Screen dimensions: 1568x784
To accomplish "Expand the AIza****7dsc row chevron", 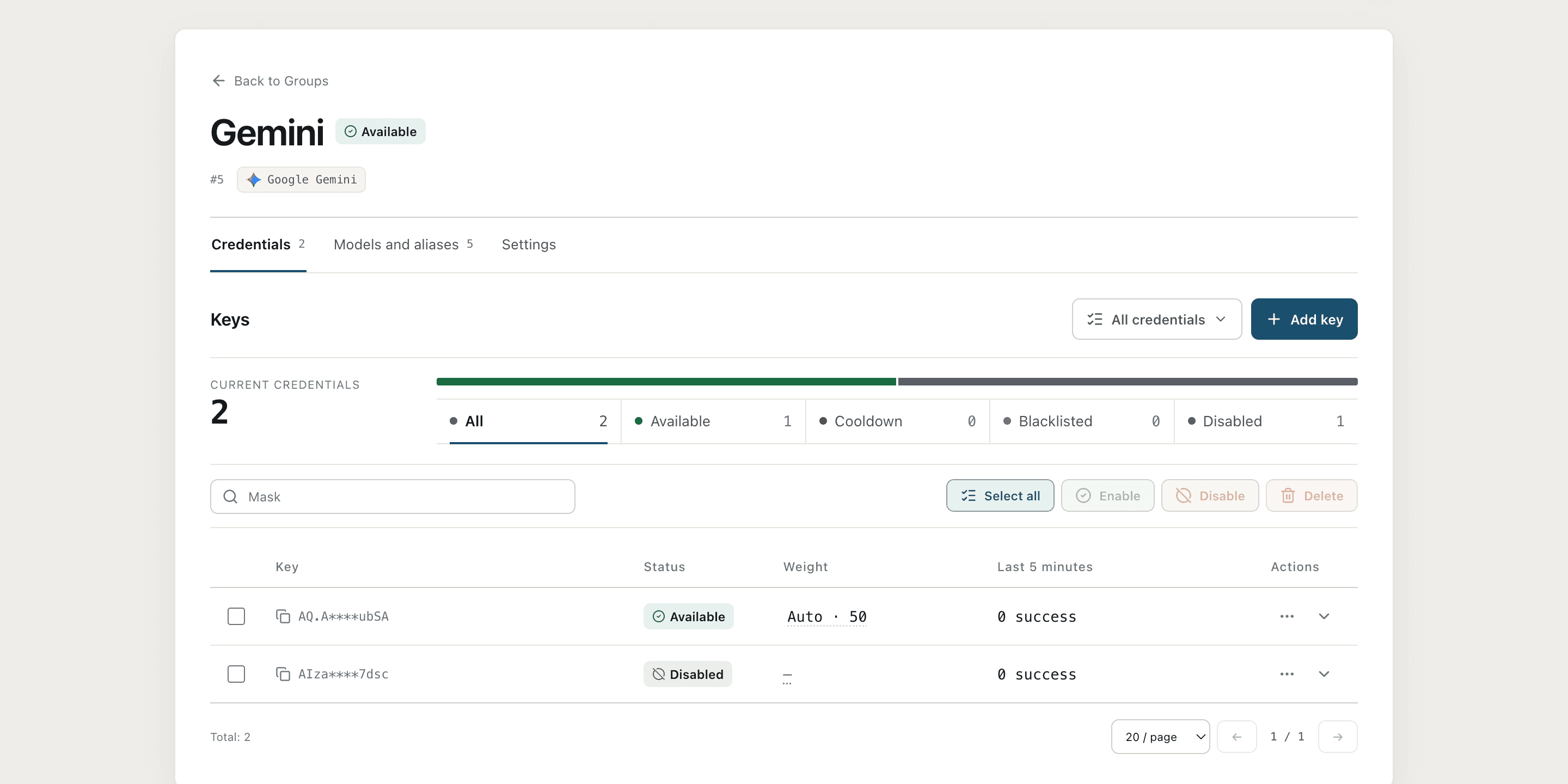I will point(1324,674).
